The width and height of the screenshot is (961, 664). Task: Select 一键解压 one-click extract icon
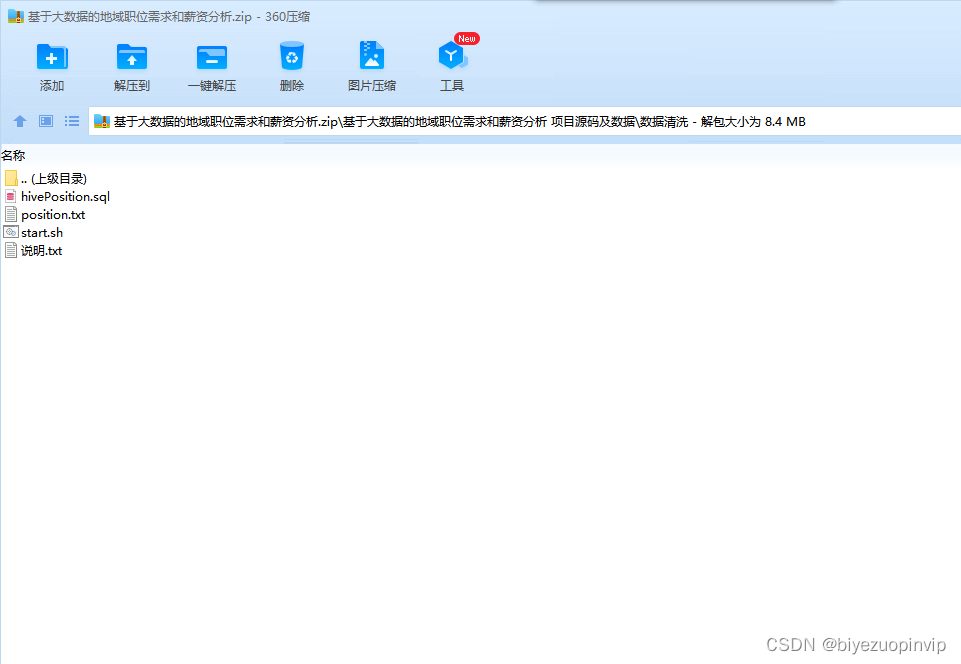coord(212,58)
